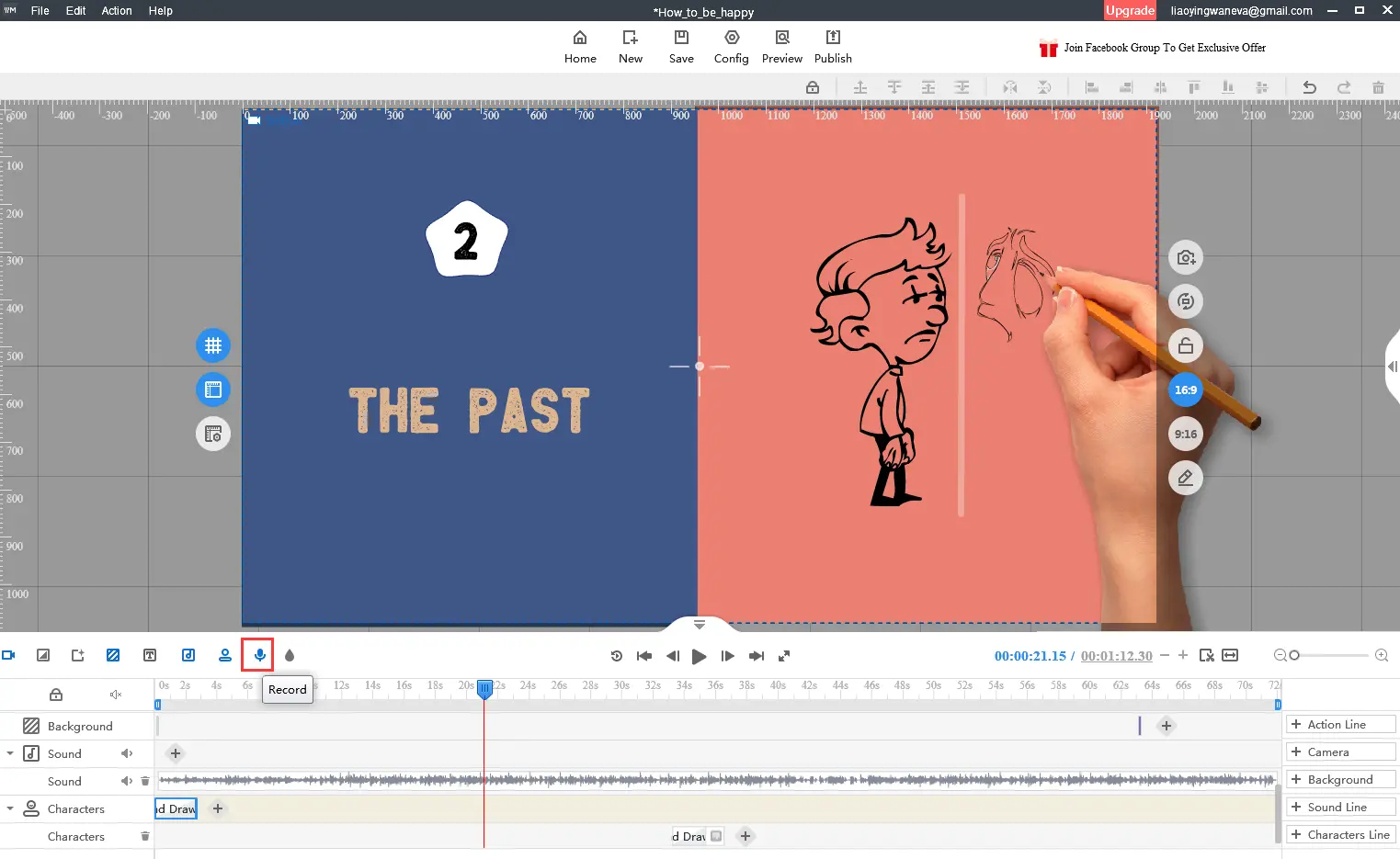The width and height of the screenshot is (1400, 859).
Task: Click the Upgrade button
Action: coord(1130,11)
